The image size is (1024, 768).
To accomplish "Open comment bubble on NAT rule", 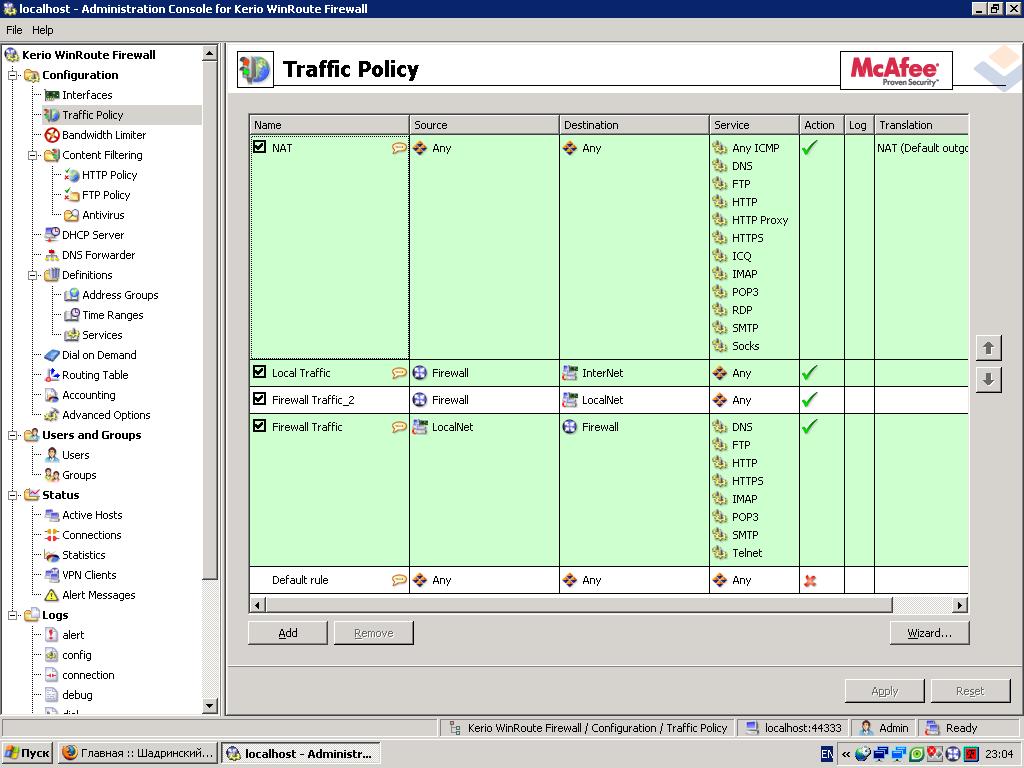I will click(398, 148).
